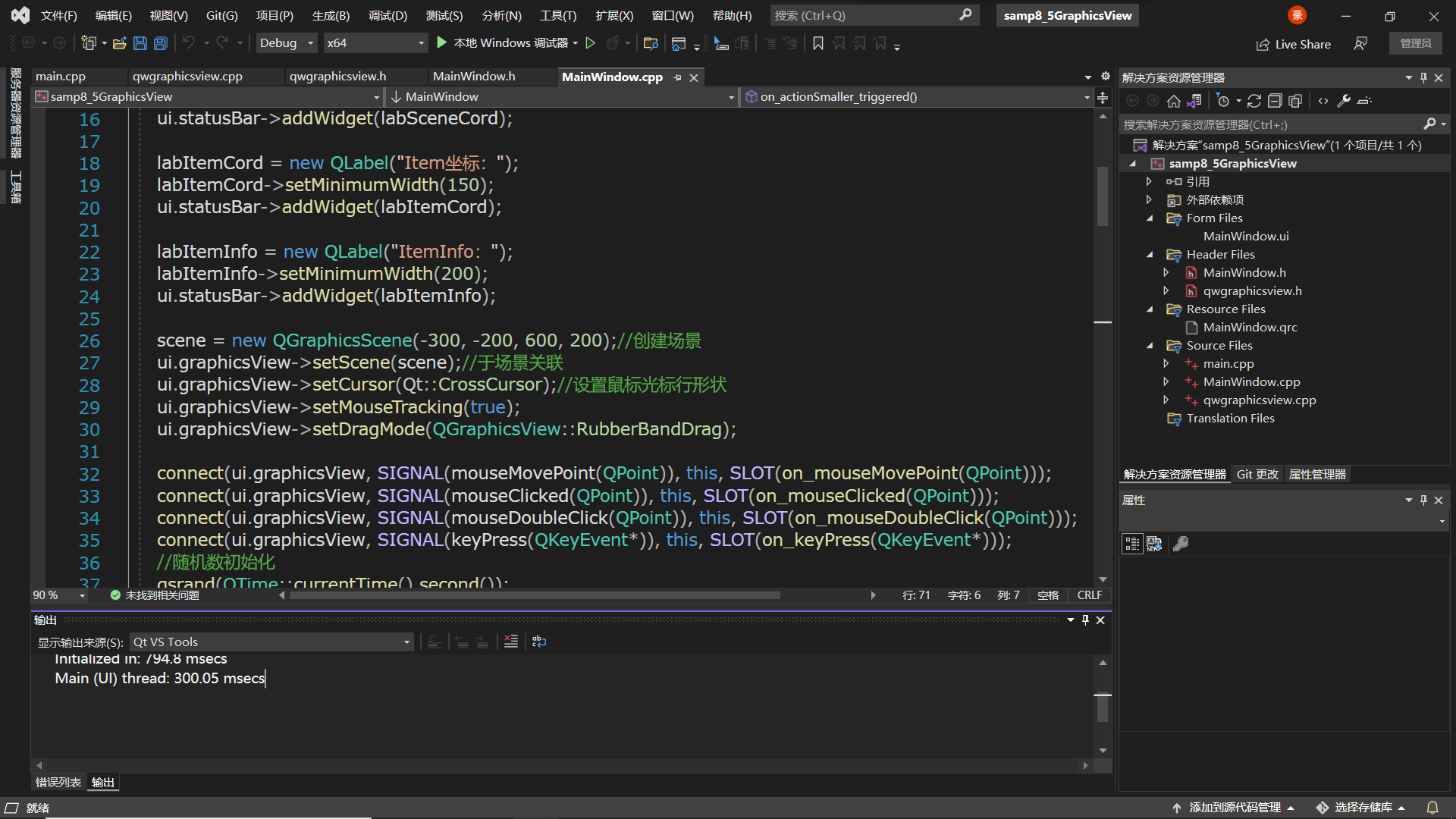The width and height of the screenshot is (1456, 819).
Task: Click 添加到源代码管理 in status bar
Action: pos(1234,807)
